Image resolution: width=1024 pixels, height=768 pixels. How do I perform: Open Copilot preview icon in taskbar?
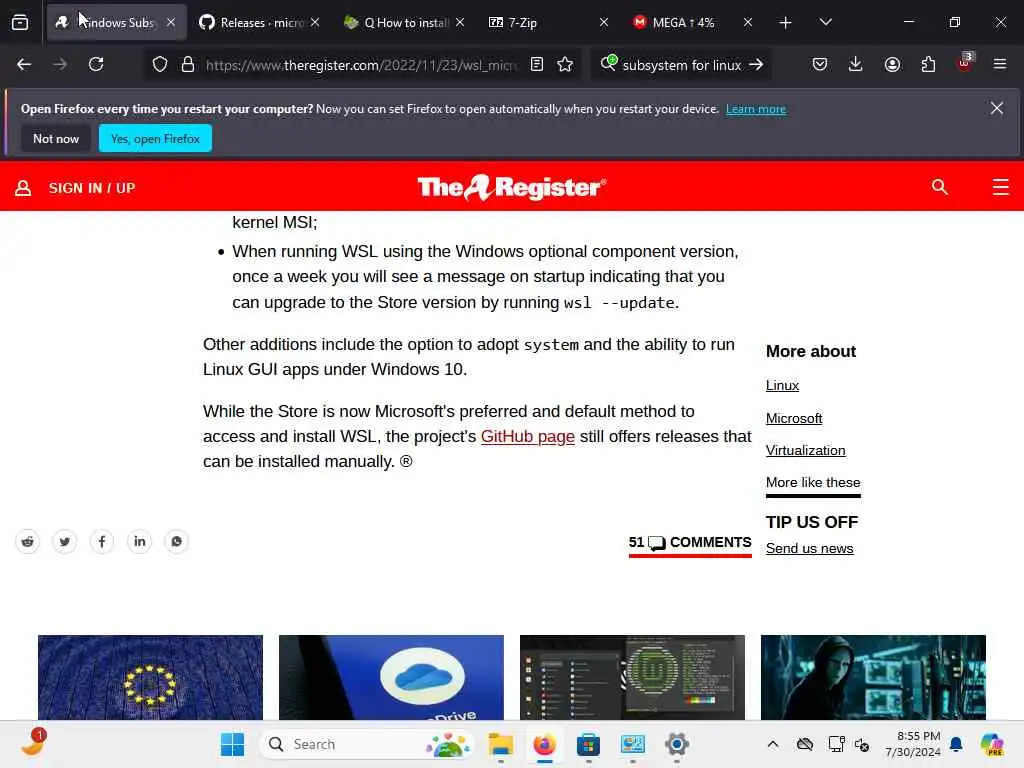click(x=992, y=744)
